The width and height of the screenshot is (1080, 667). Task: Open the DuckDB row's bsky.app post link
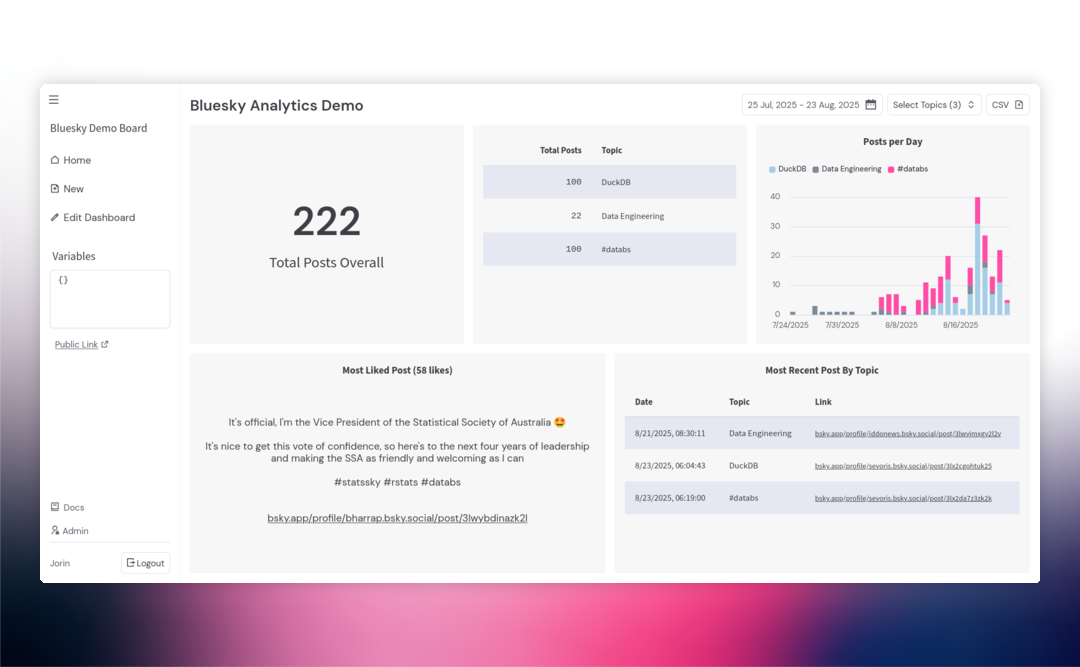903,465
